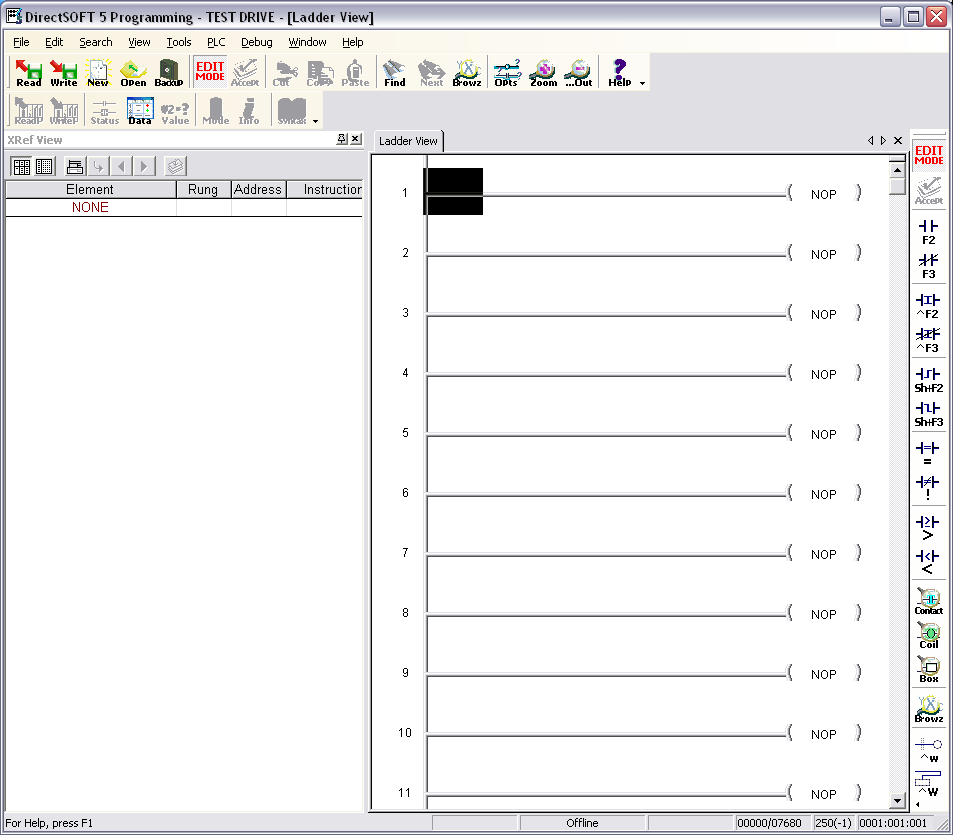Click the ladder scrollbar down arrow

coord(897,801)
